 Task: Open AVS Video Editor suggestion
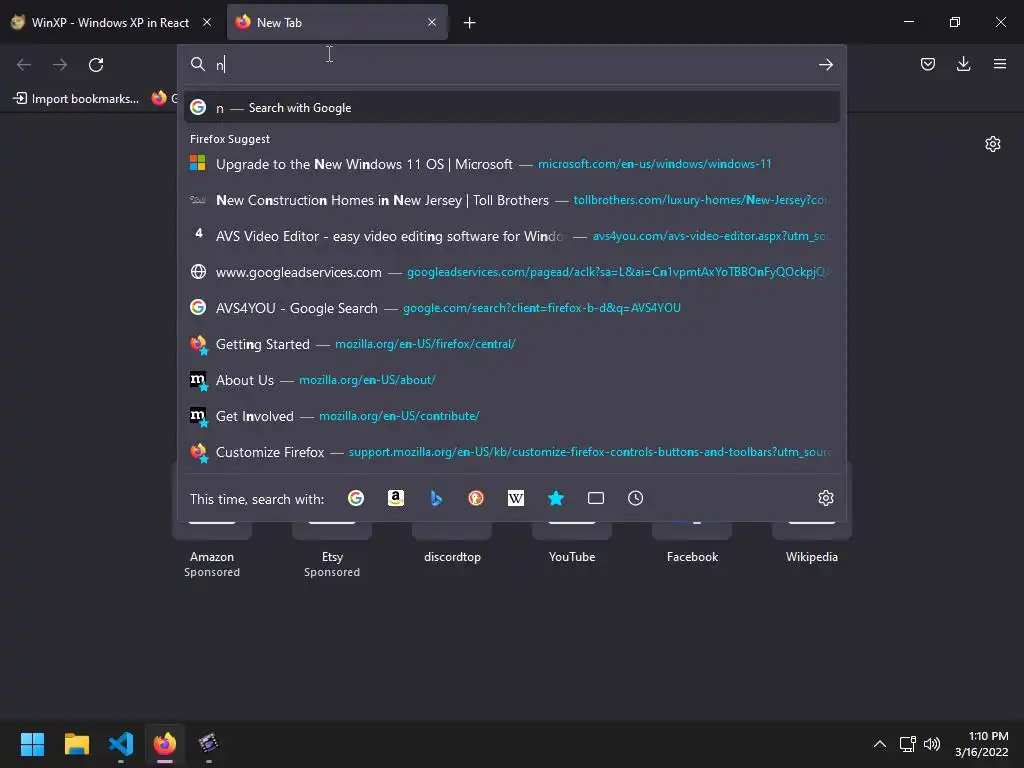click(512, 236)
